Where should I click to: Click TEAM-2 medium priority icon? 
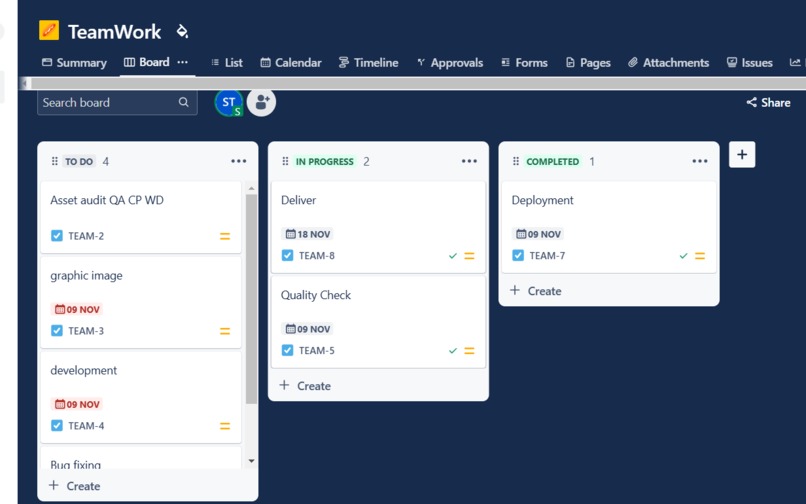(225, 236)
